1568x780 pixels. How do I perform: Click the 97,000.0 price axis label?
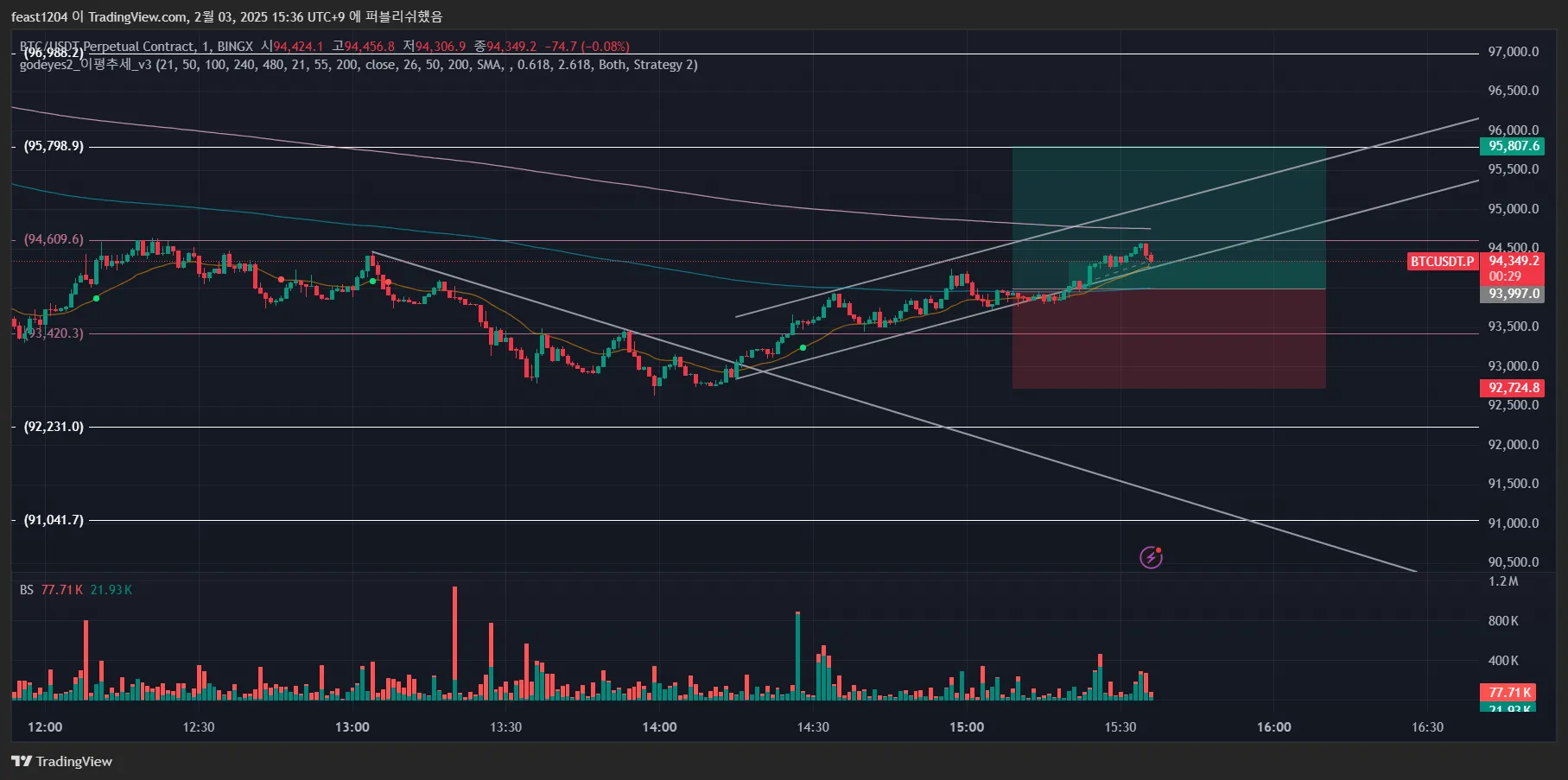[1513, 52]
